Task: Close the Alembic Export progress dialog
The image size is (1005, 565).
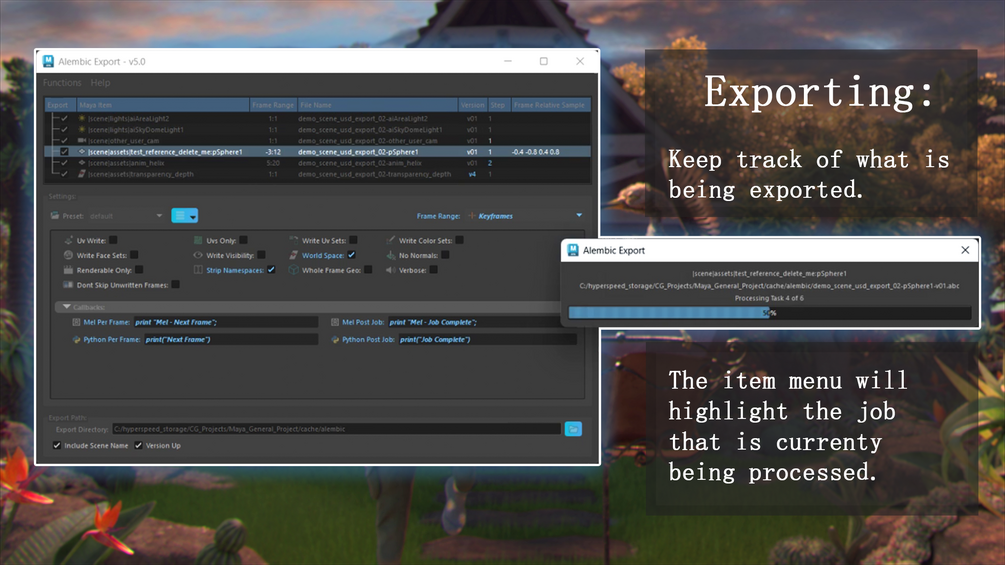Action: click(965, 250)
